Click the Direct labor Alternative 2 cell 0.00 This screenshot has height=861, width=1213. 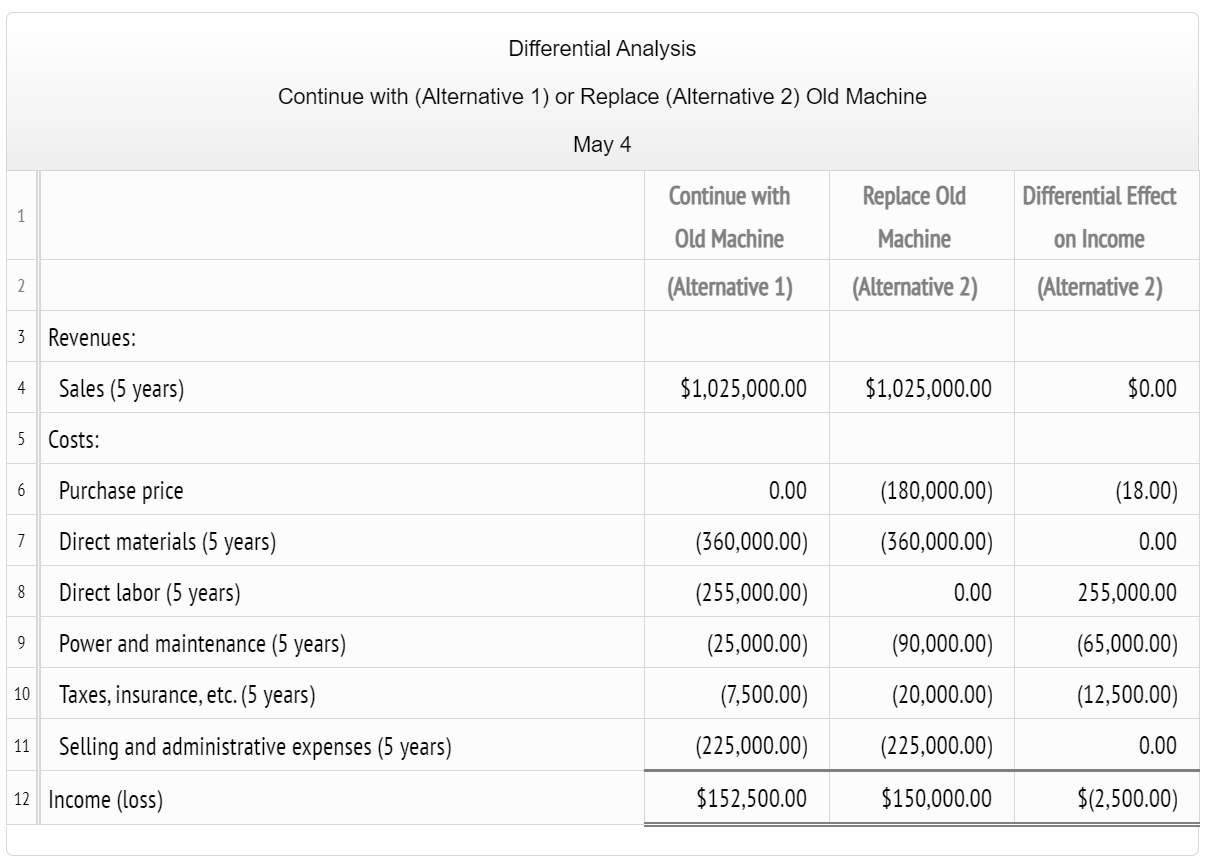(921, 592)
